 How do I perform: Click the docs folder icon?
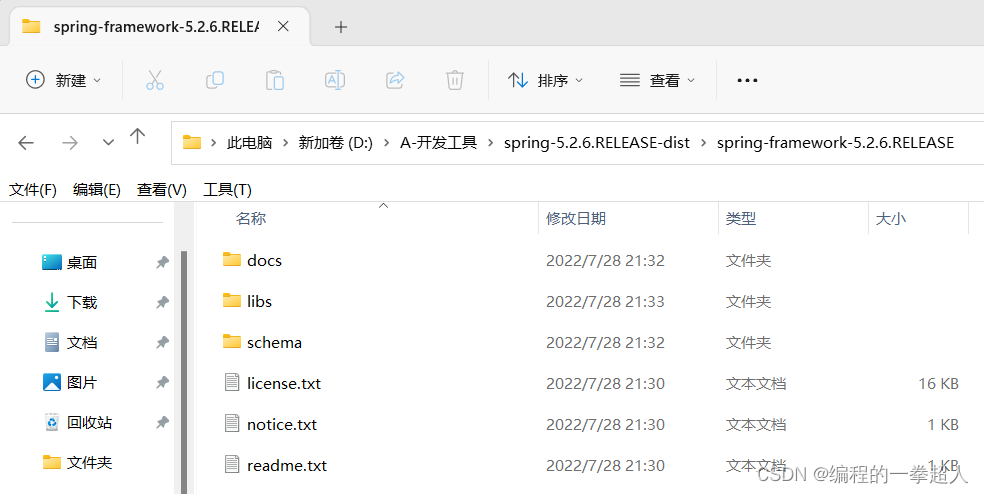coord(232,259)
